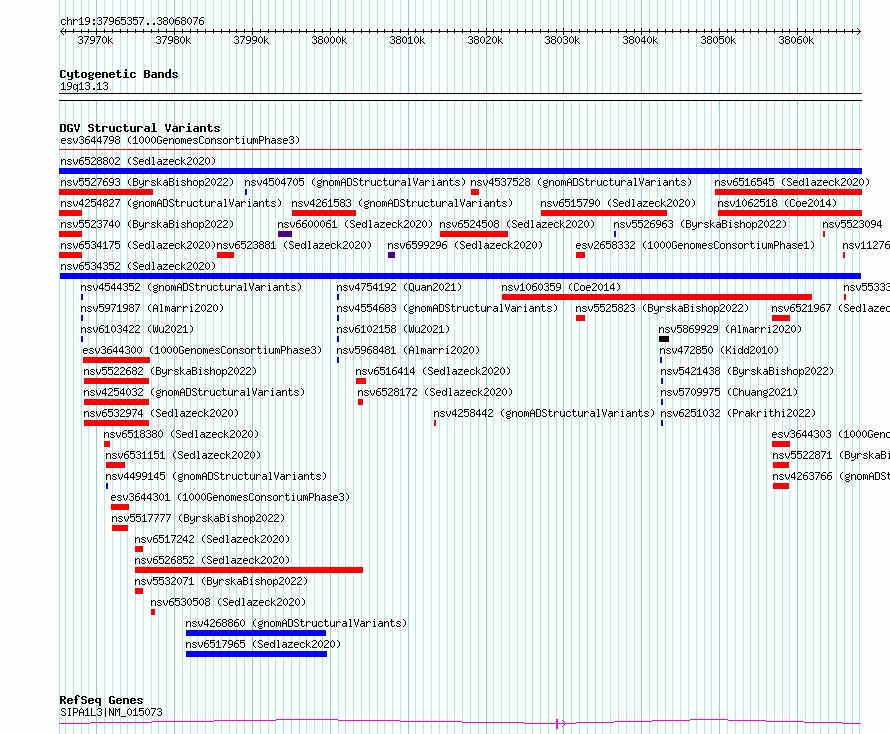Screen dimensions: 890x734
Task: Click nsv4254032 gnomAD variant label
Action: (194, 392)
